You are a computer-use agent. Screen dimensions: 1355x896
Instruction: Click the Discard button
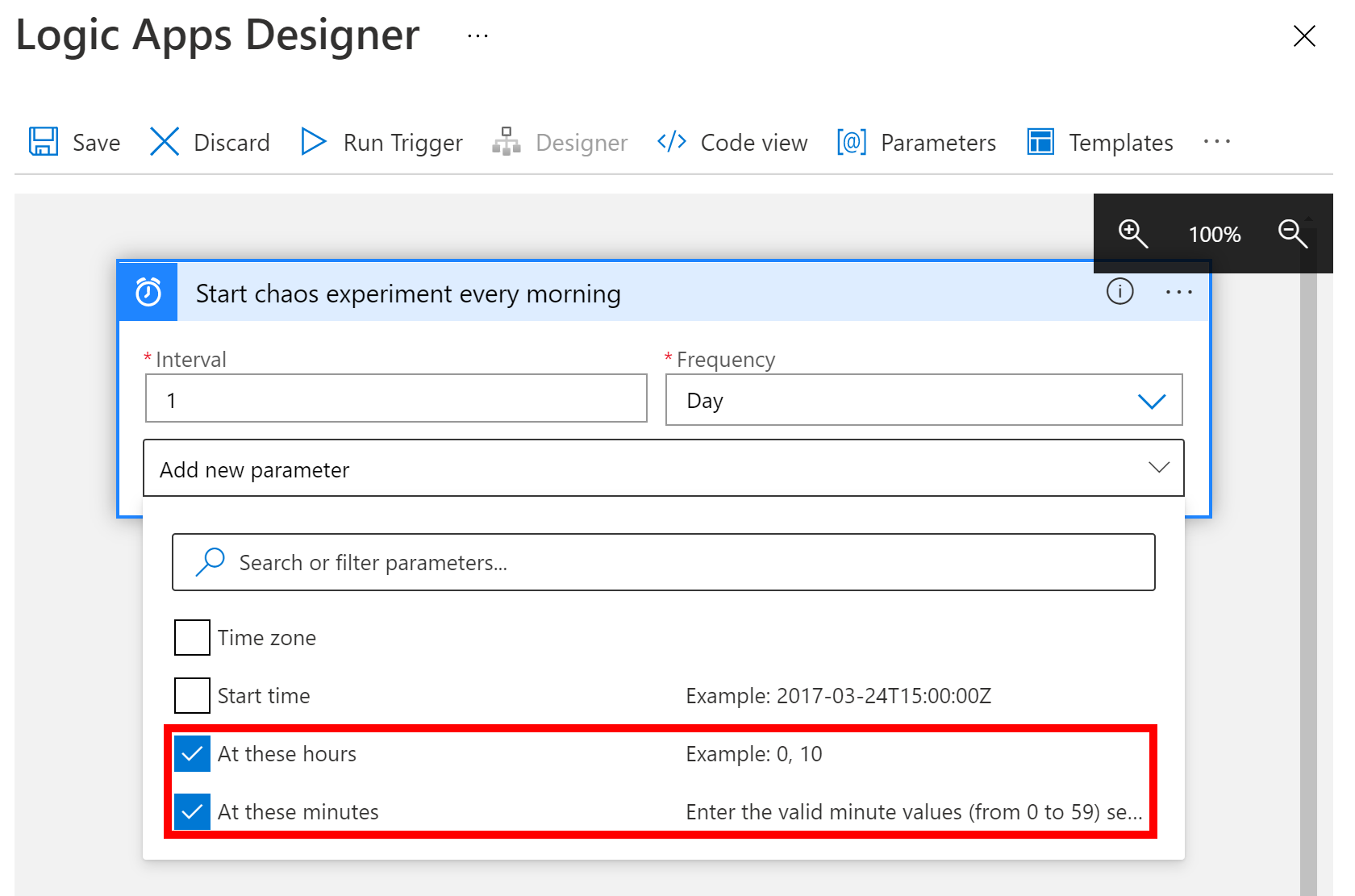[x=209, y=141]
